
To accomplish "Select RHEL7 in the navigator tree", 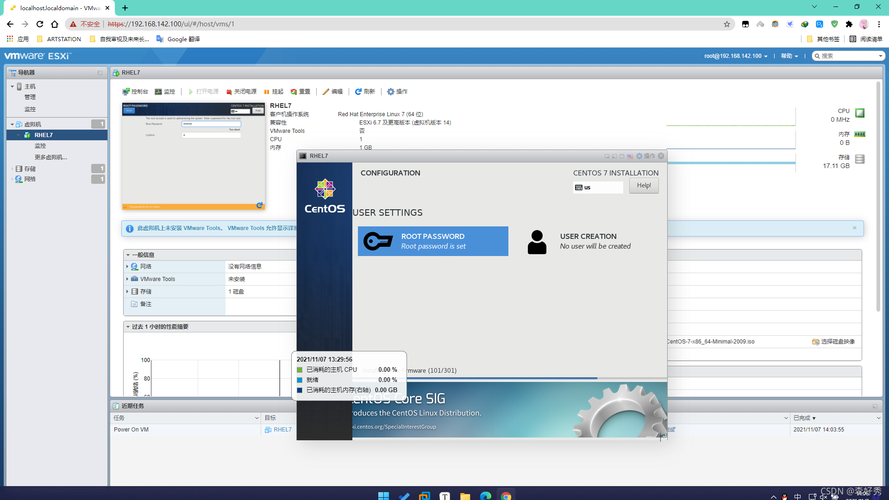I will click(43, 135).
